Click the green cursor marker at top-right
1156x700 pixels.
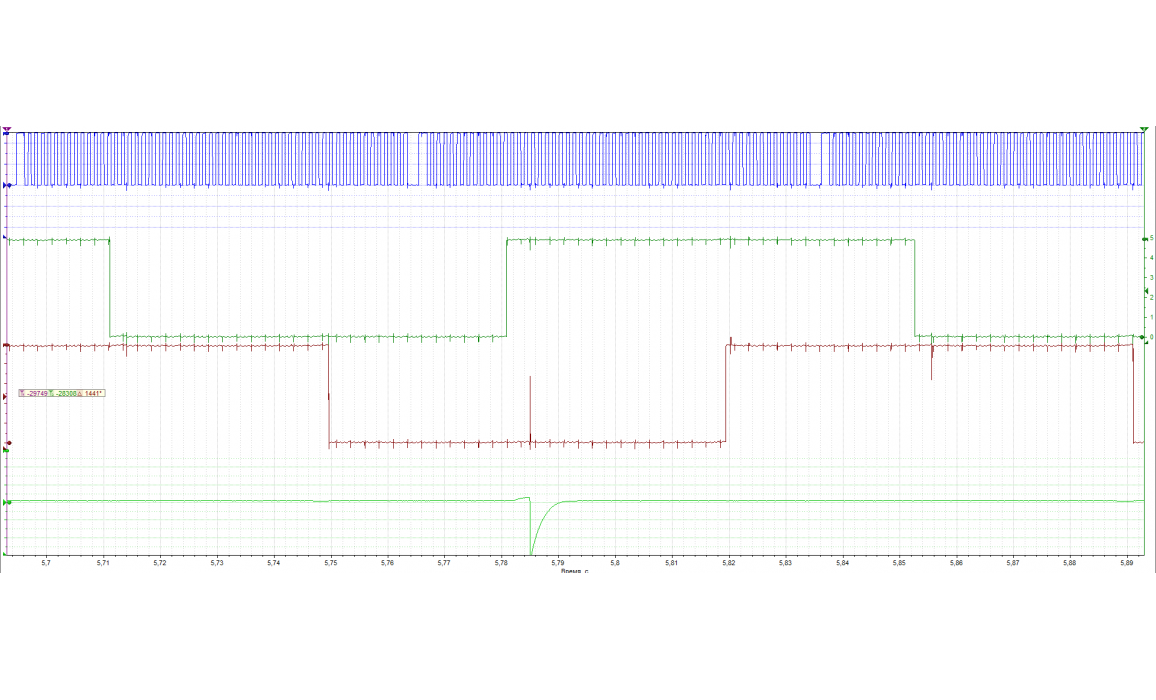click(1143, 130)
